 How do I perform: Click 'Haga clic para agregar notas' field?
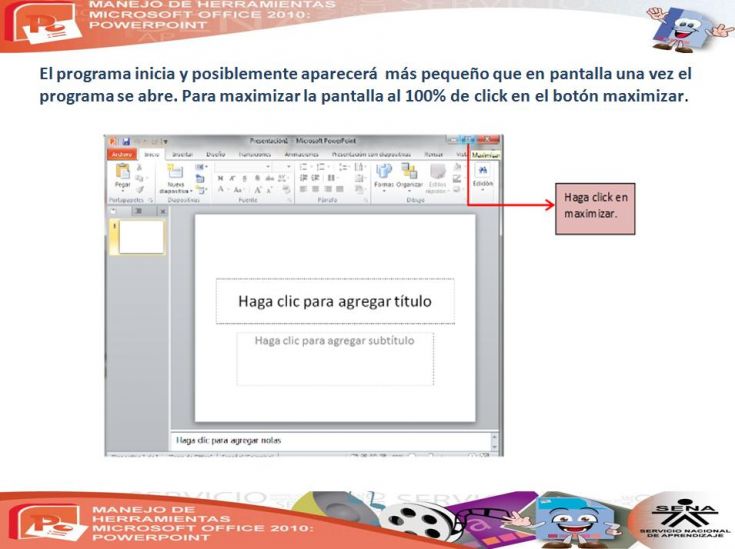(330, 441)
